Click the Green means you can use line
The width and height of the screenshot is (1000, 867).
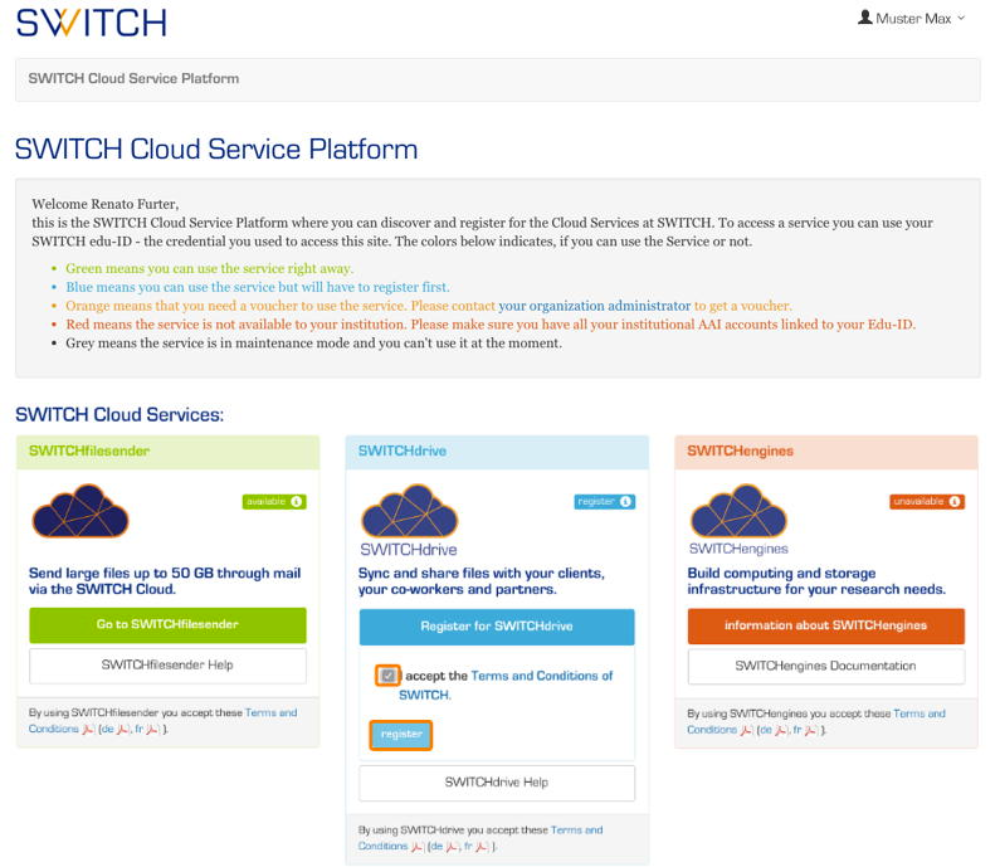pyautogui.click(x=209, y=269)
